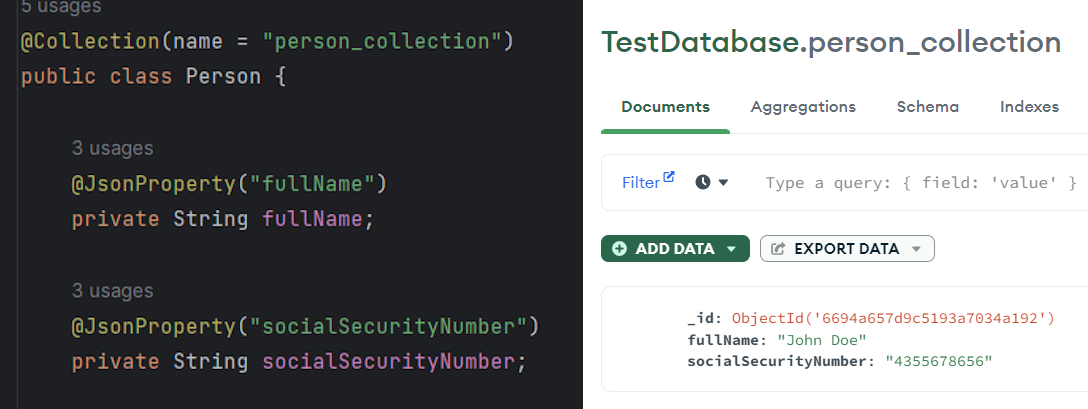Expand the EXPORT DATA dropdown arrow

click(x=916, y=249)
